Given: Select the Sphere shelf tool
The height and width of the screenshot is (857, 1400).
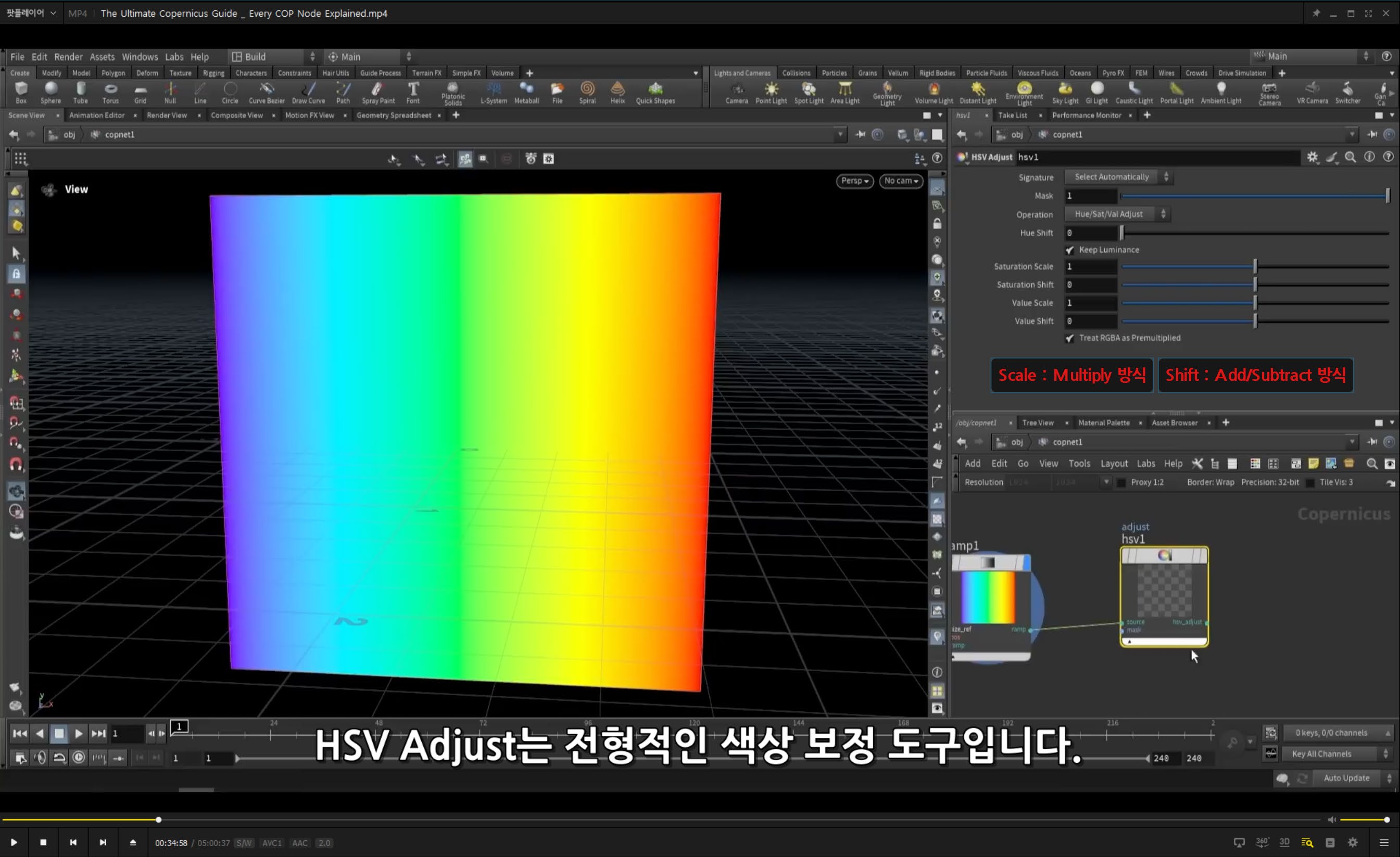Looking at the screenshot, I should click(51, 93).
